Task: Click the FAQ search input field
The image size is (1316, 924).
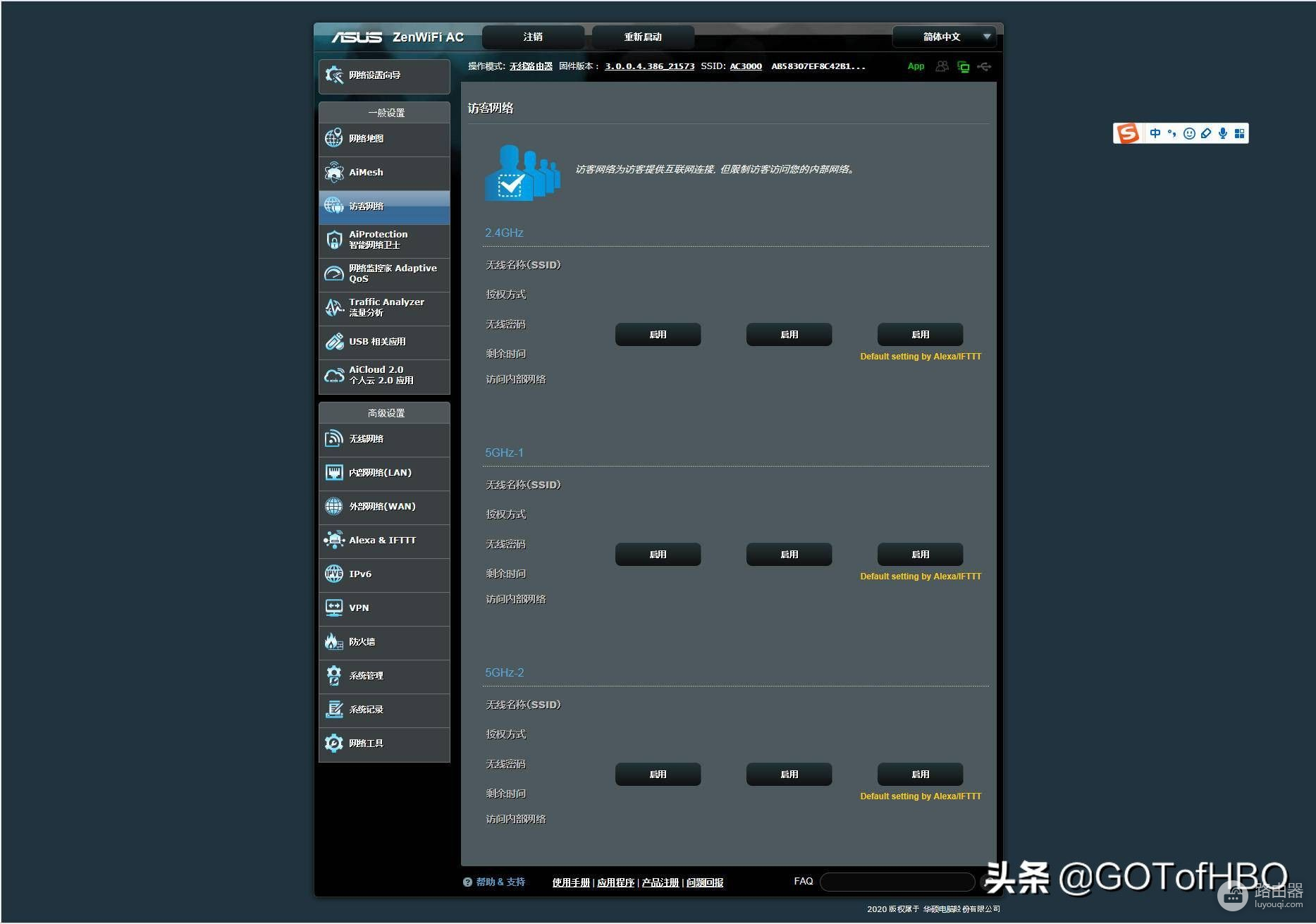Action: point(897,882)
